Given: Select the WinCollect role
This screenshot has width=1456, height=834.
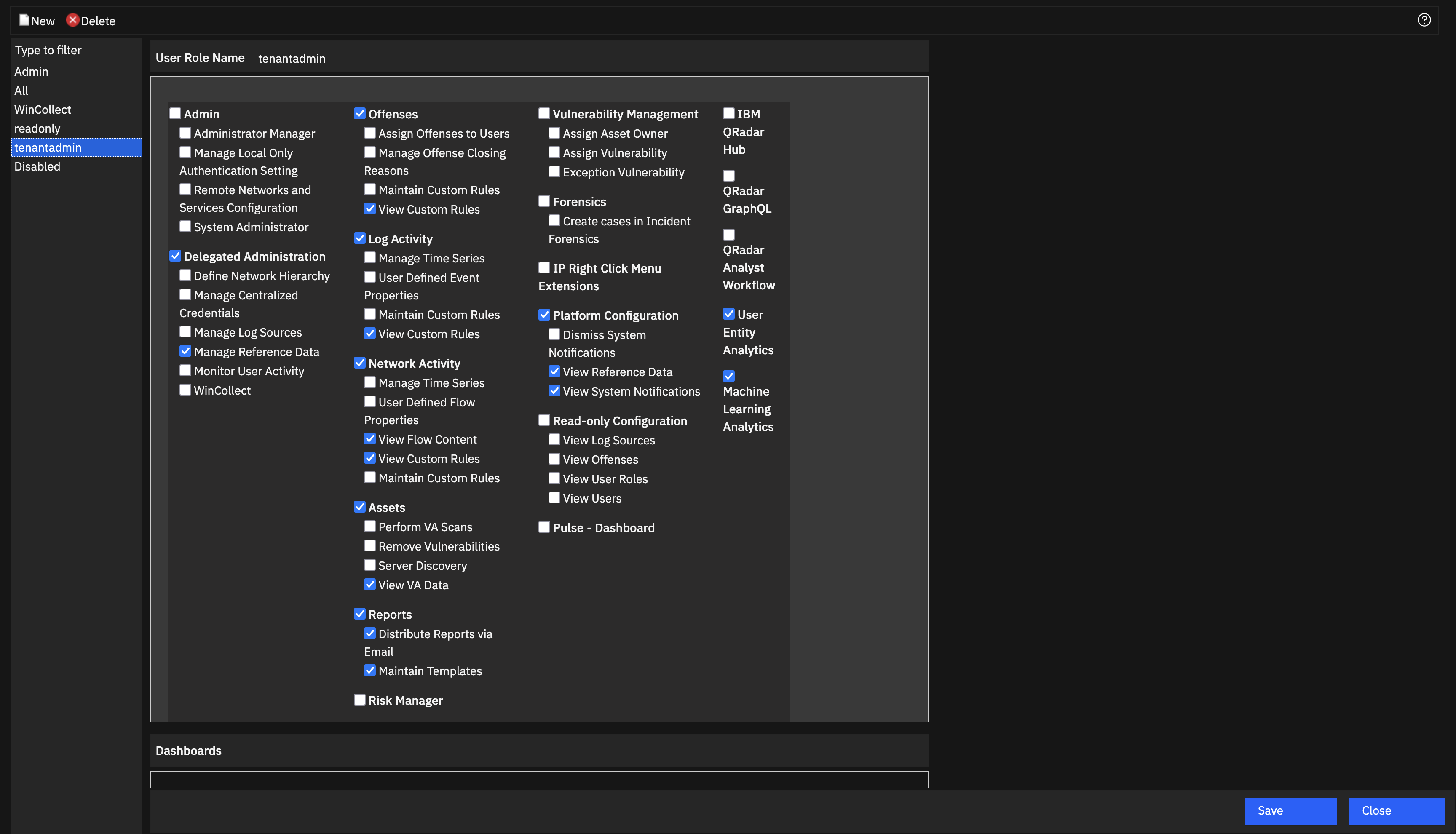Looking at the screenshot, I should [43, 110].
